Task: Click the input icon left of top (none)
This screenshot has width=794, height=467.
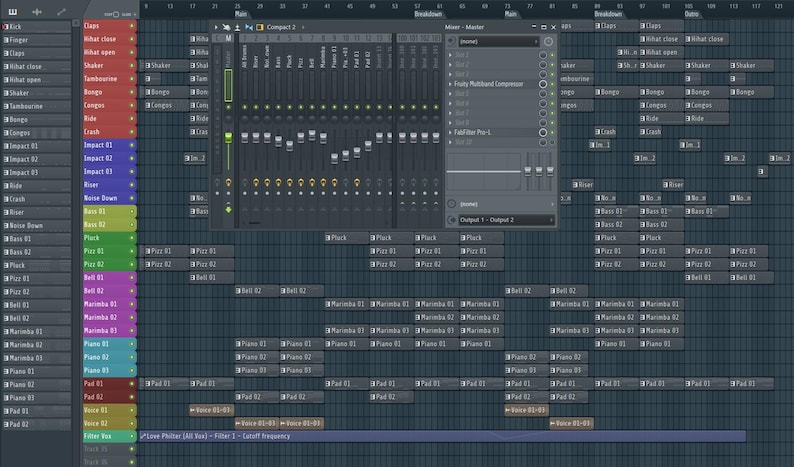Action: coord(452,42)
